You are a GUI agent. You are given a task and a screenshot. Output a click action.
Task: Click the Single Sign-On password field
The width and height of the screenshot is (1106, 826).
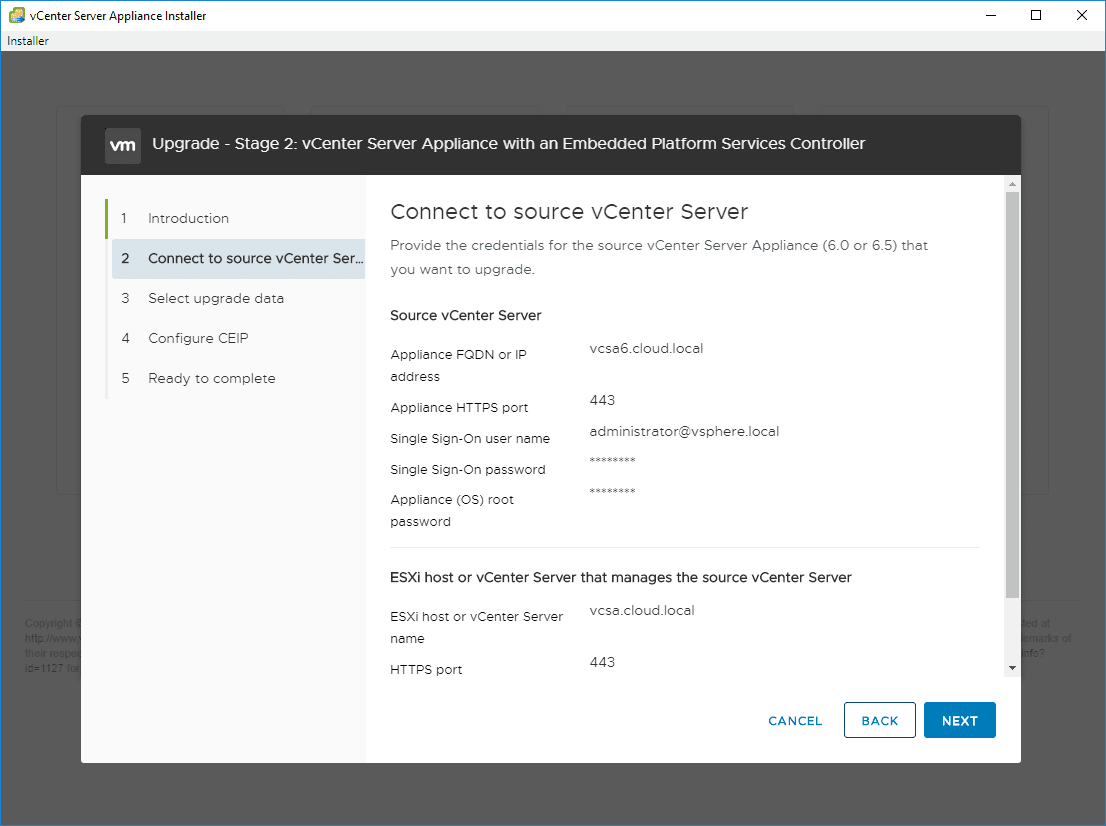pos(613,462)
